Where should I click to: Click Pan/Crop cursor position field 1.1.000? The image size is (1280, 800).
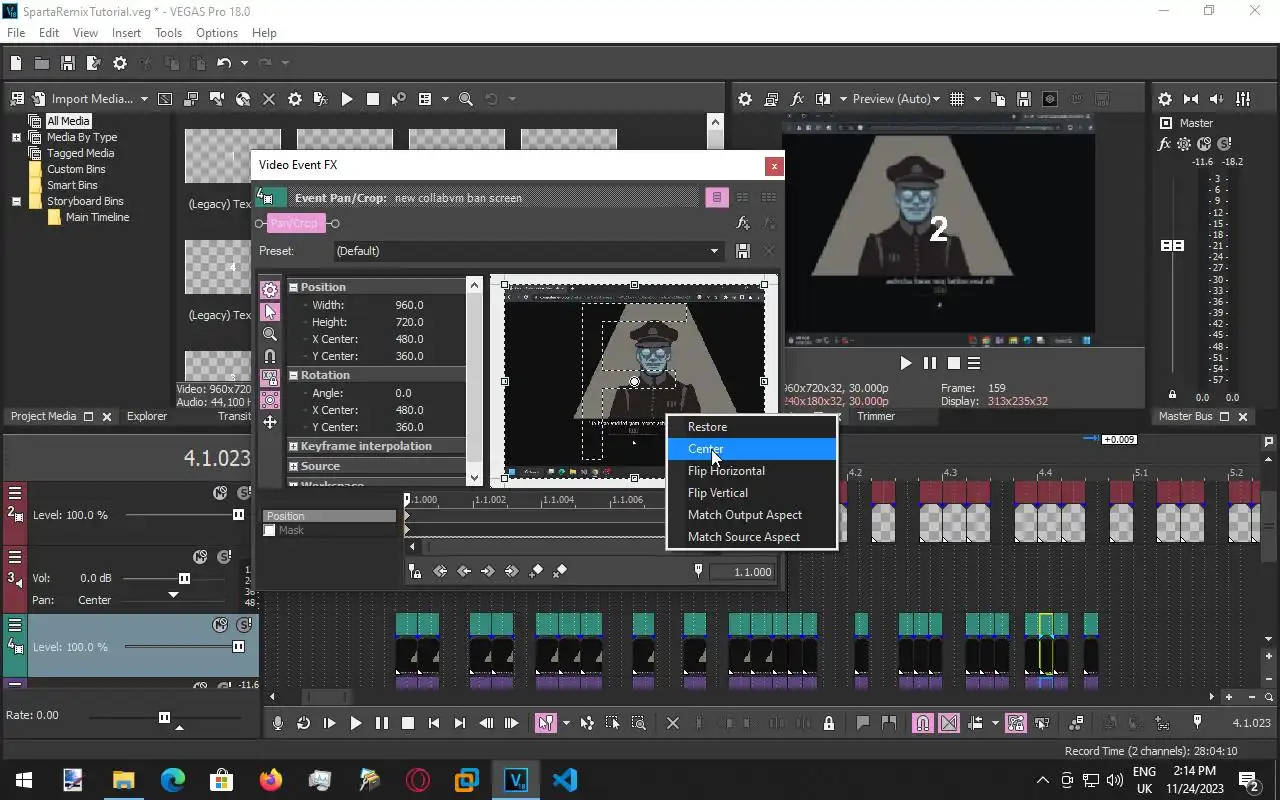(743, 572)
